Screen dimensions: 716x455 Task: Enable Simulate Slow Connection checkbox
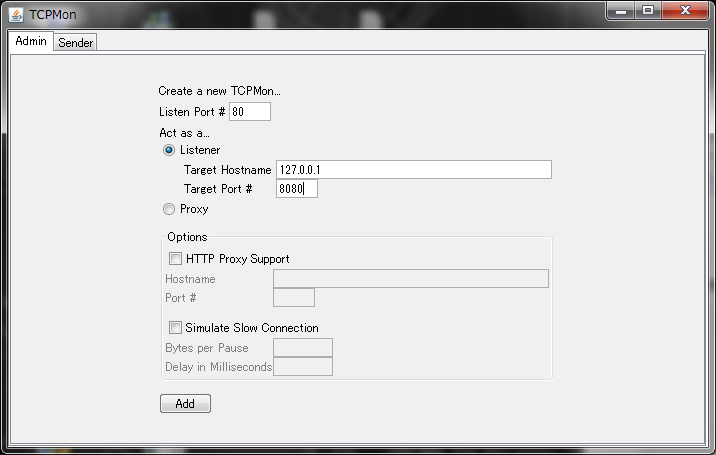[x=175, y=328]
